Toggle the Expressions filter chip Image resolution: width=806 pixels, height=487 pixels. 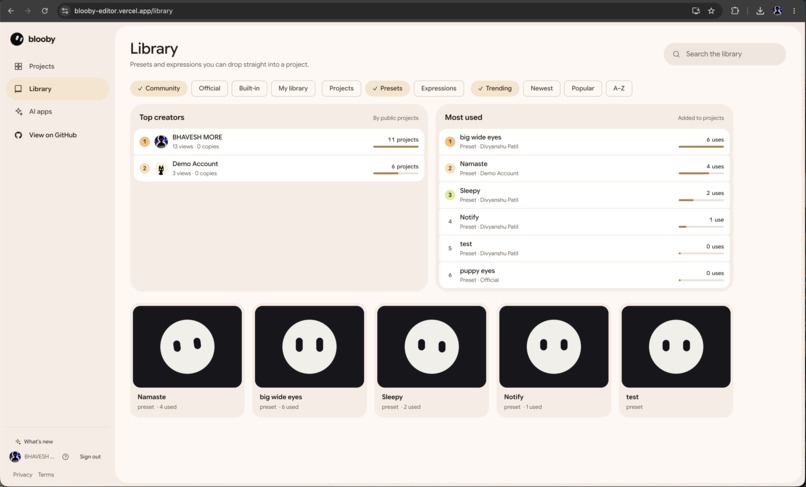[x=438, y=88]
